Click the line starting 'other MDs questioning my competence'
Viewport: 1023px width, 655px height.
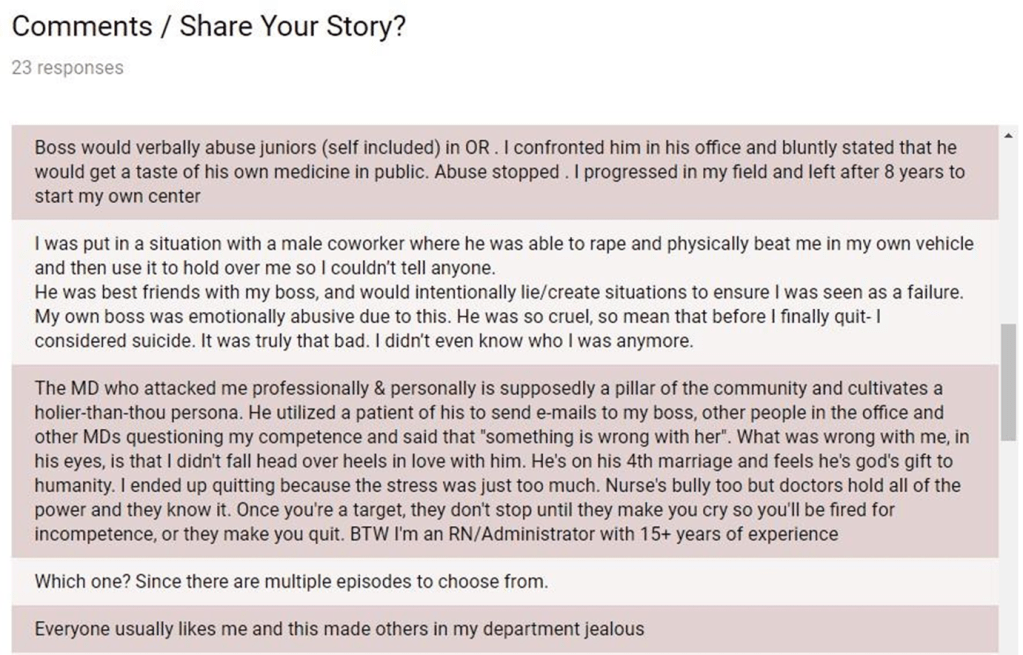[501, 437]
